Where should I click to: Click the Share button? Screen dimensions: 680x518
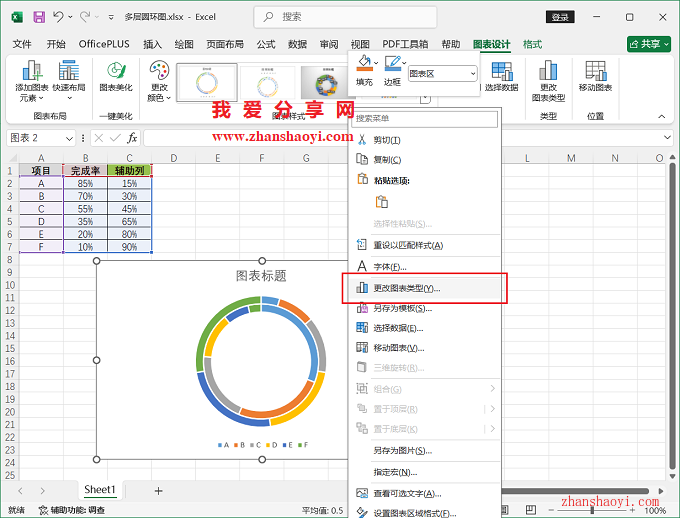click(648, 44)
